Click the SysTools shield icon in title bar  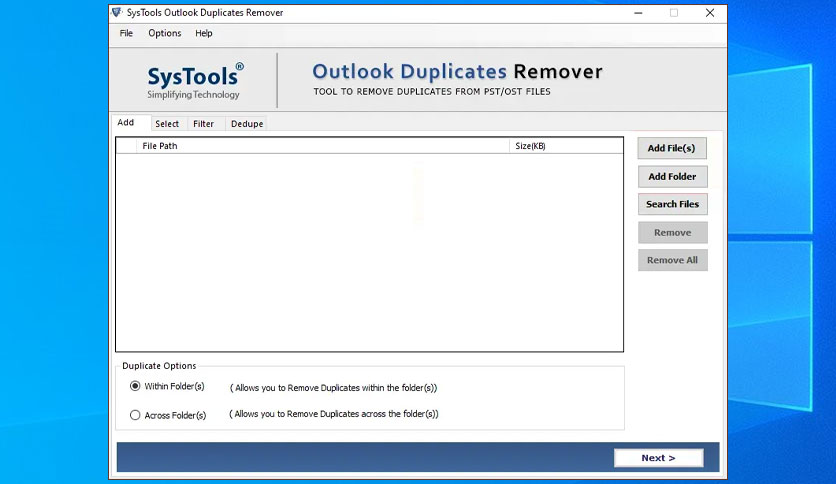click(x=116, y=12)
